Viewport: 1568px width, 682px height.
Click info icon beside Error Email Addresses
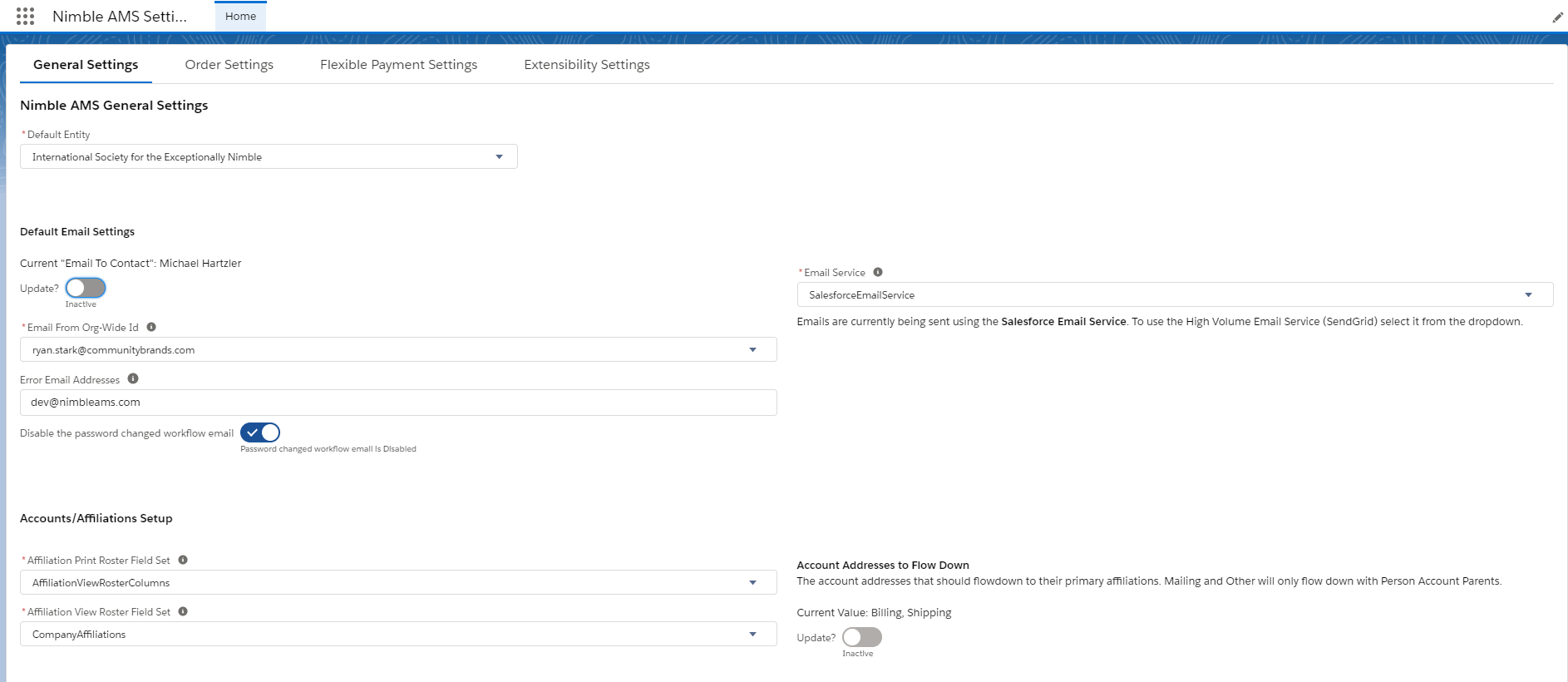133,378
